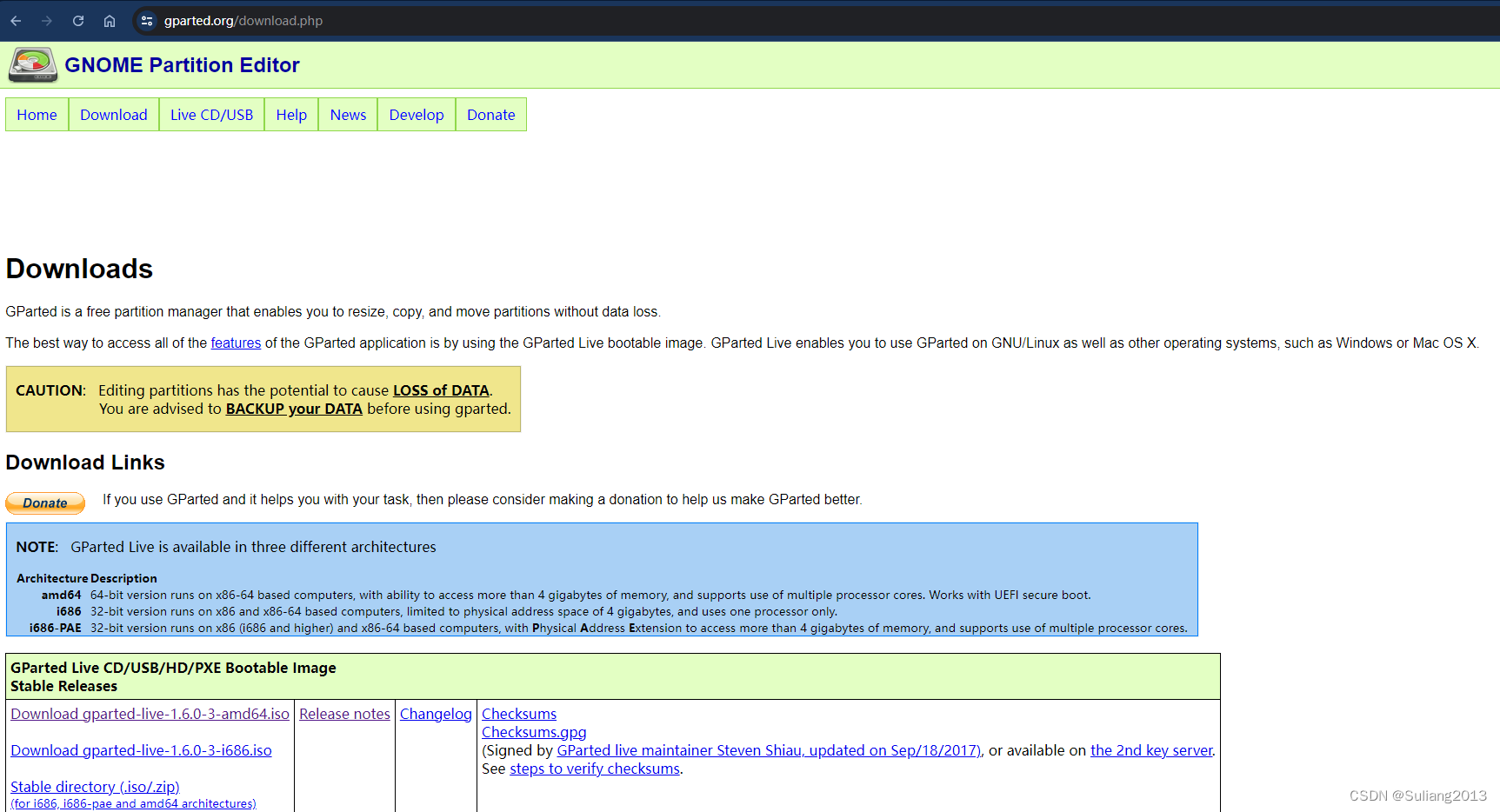Click the GParted disk logo

coord(33,65)
